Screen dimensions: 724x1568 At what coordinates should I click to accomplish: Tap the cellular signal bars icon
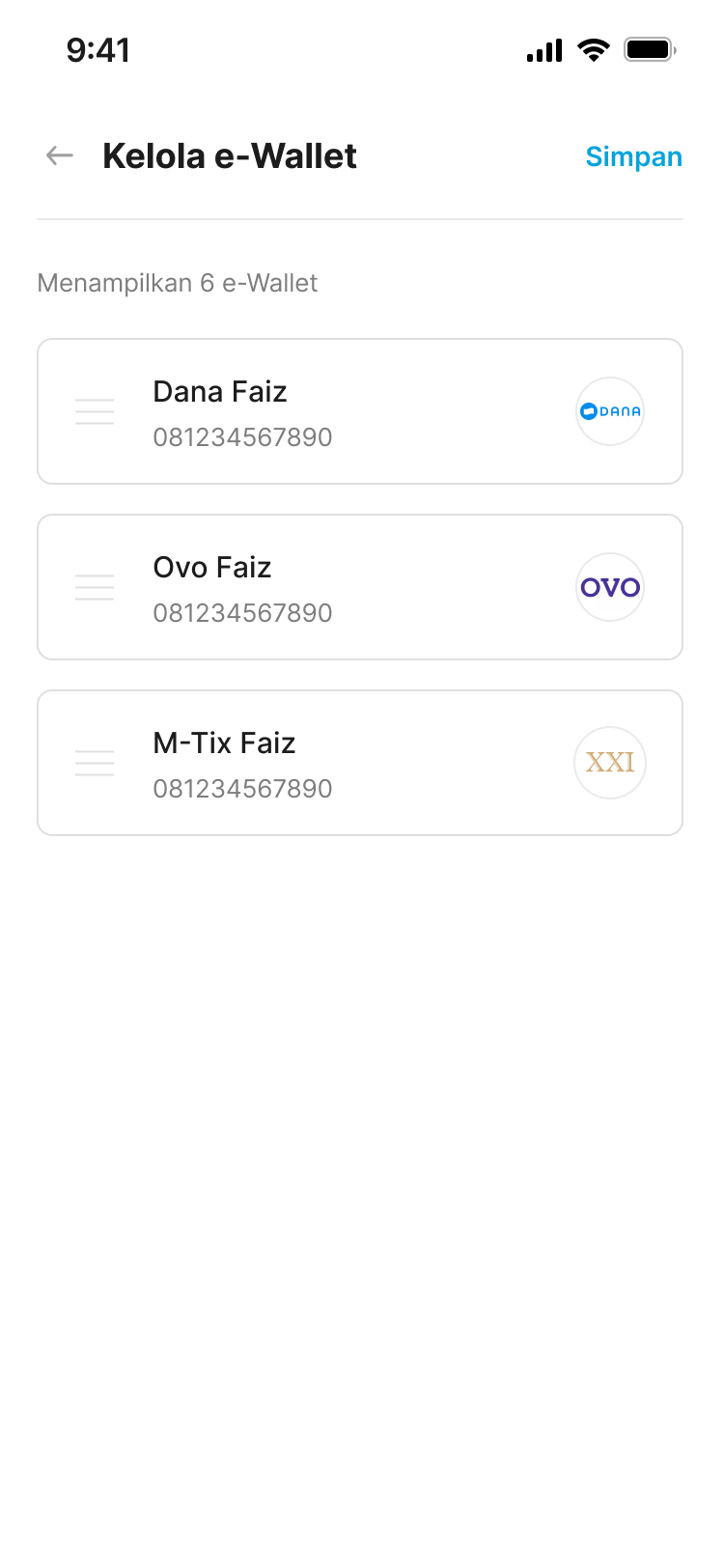[544, 50]
